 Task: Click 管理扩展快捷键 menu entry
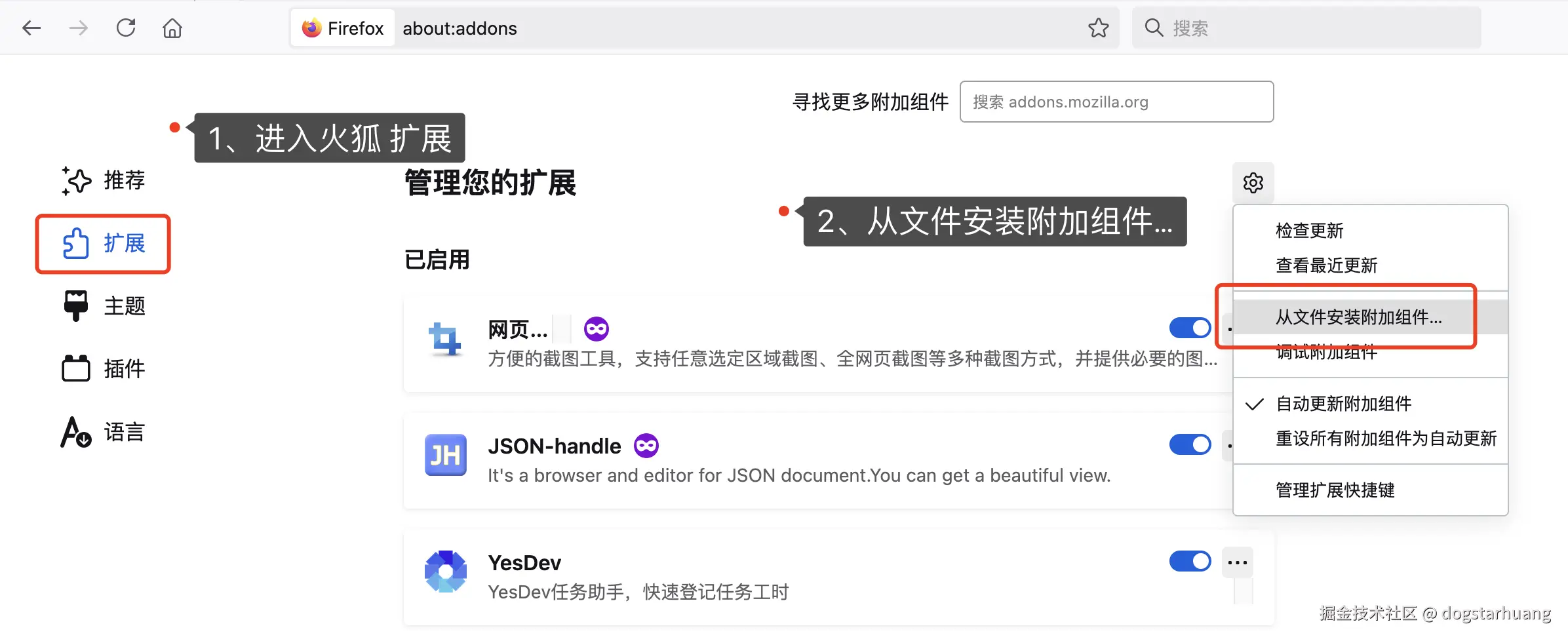(x=1334, y=490)
